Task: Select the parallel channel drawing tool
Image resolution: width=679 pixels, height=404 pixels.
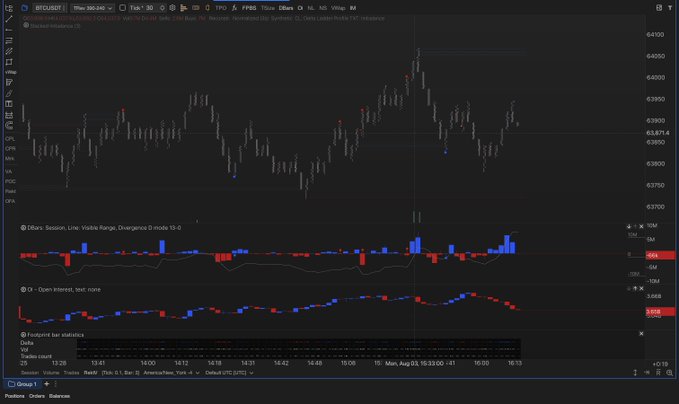Action: tap(9, 51)
